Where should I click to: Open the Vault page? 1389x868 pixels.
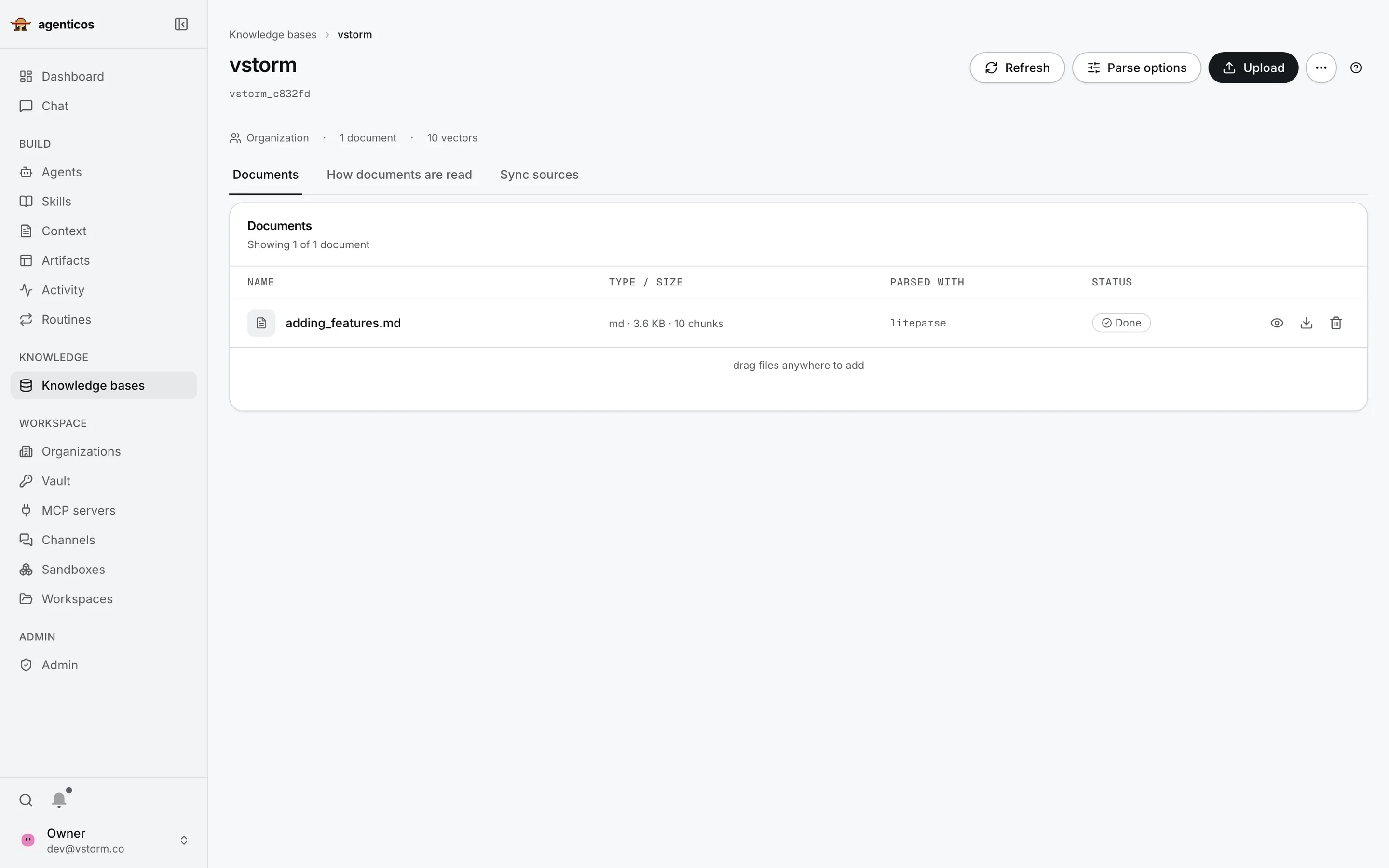(103, 480)
